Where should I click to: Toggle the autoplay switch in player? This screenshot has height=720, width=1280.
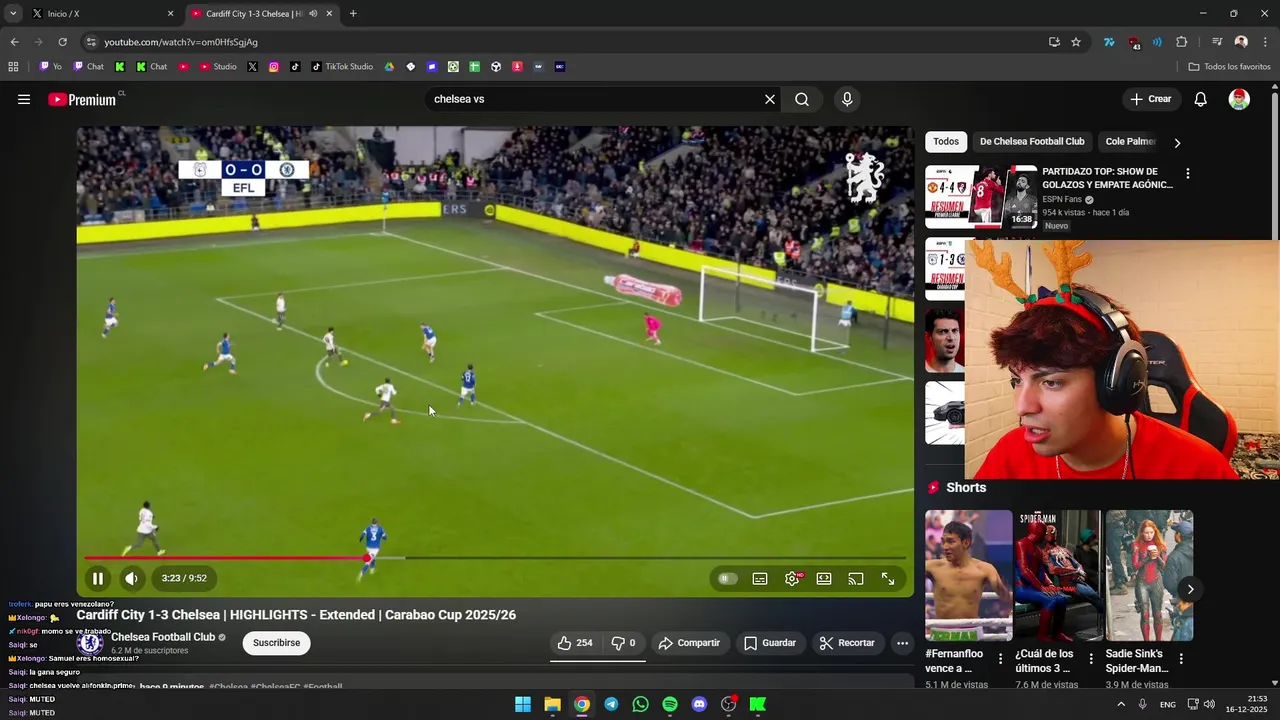tap(727, 578)
